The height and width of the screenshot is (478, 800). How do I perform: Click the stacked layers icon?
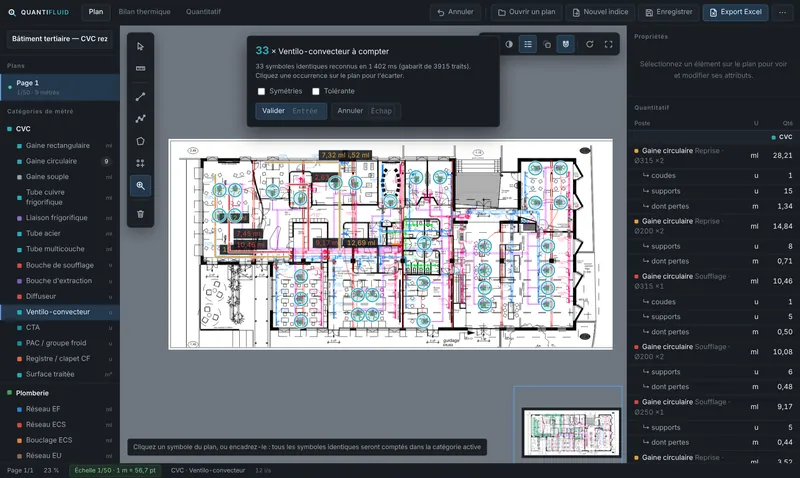(x=547, y=44)
